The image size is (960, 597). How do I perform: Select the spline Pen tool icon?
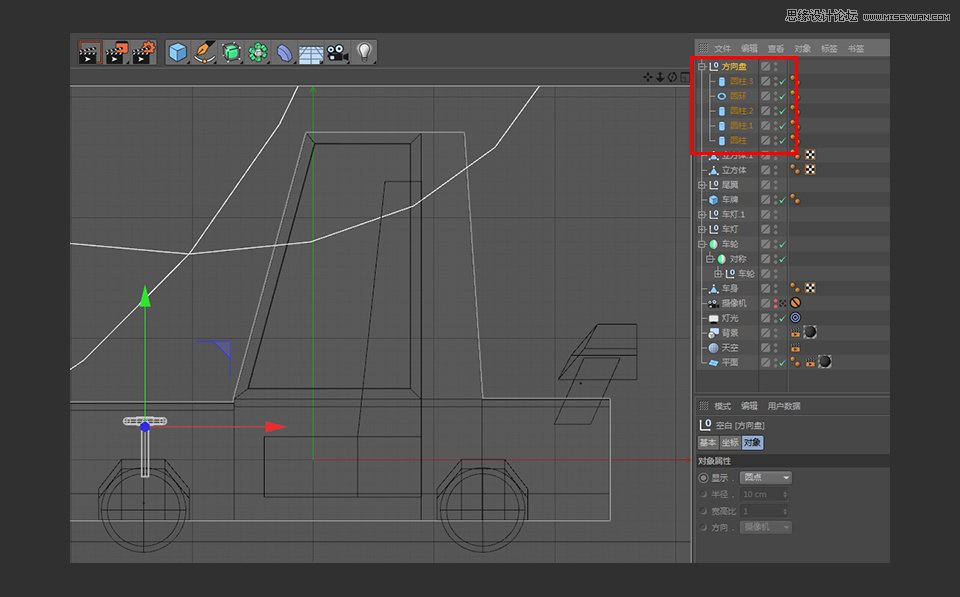tap(205, 53)
